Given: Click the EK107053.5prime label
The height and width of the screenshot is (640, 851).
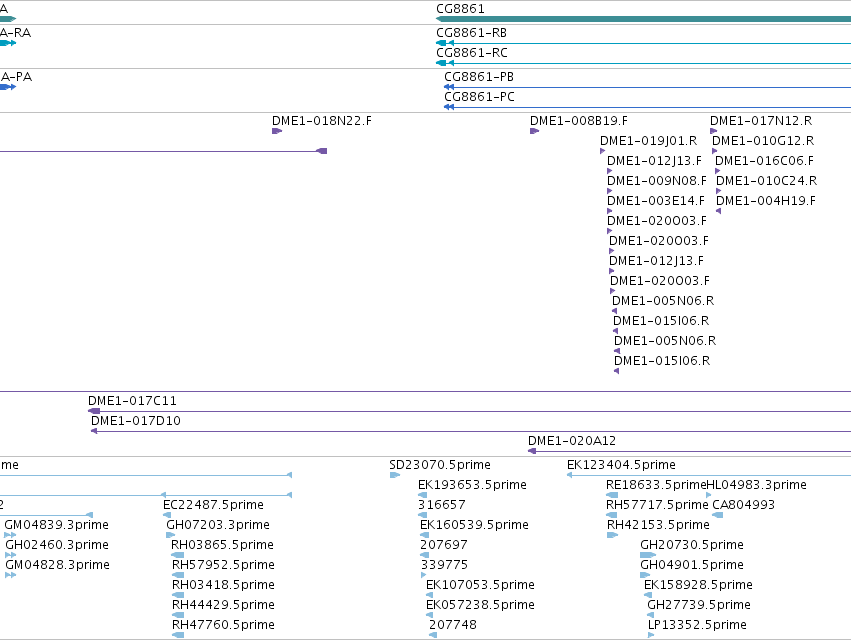Looking at the screenshot, I should coord(480,585).
